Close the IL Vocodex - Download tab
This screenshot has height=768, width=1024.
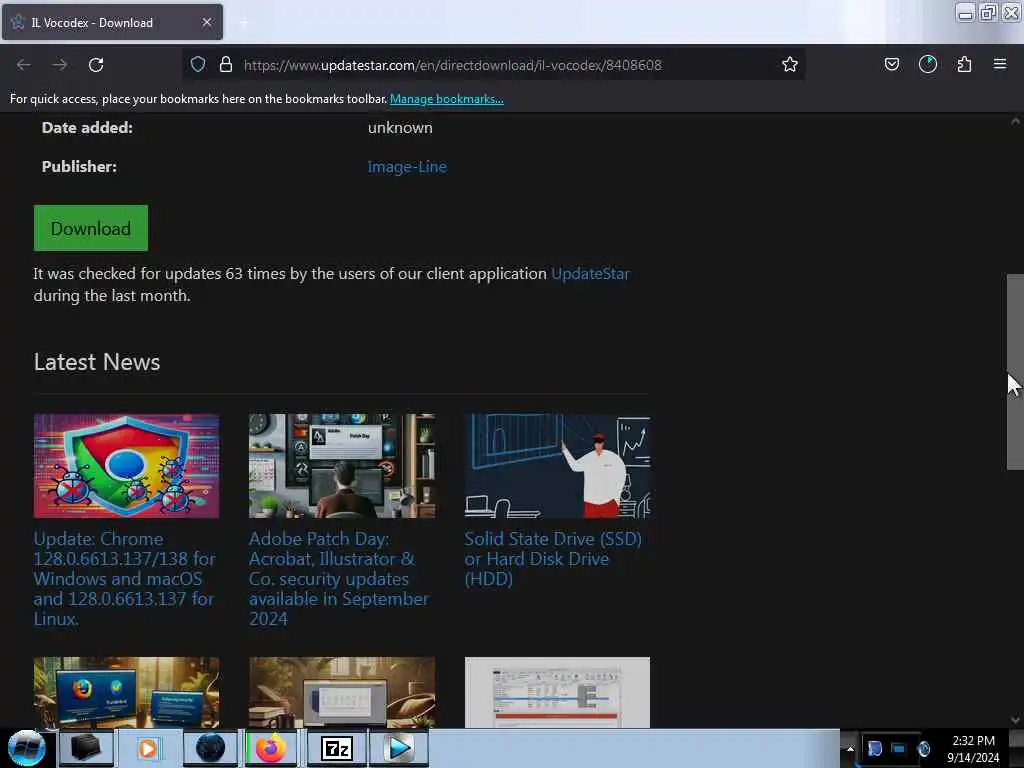[206, 22]
